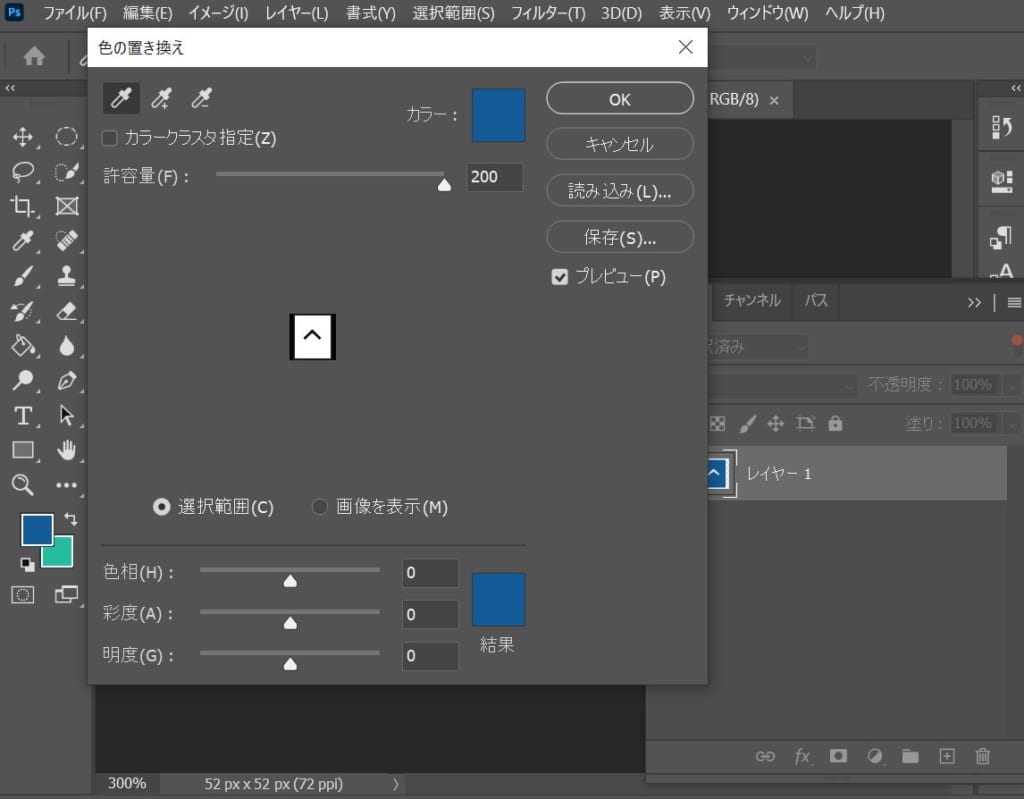Enable カラークラスタ指定 checkbox
Image resolution: width=1024 pixels, height=799 pixels.
[110, 138]
